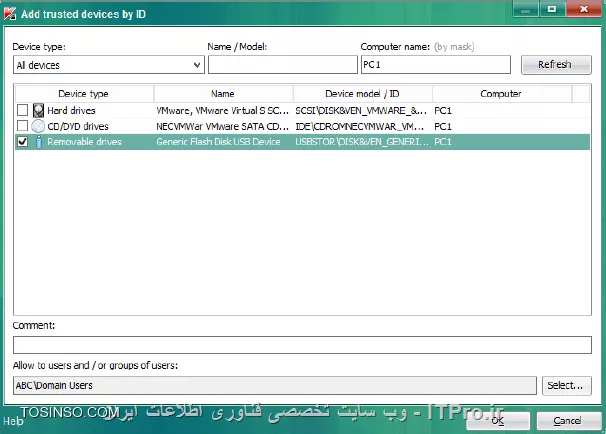Image resolution: width=606 pixels, height=434 pixels.
Task: Sort by the Computer column header
Action: 502,94
